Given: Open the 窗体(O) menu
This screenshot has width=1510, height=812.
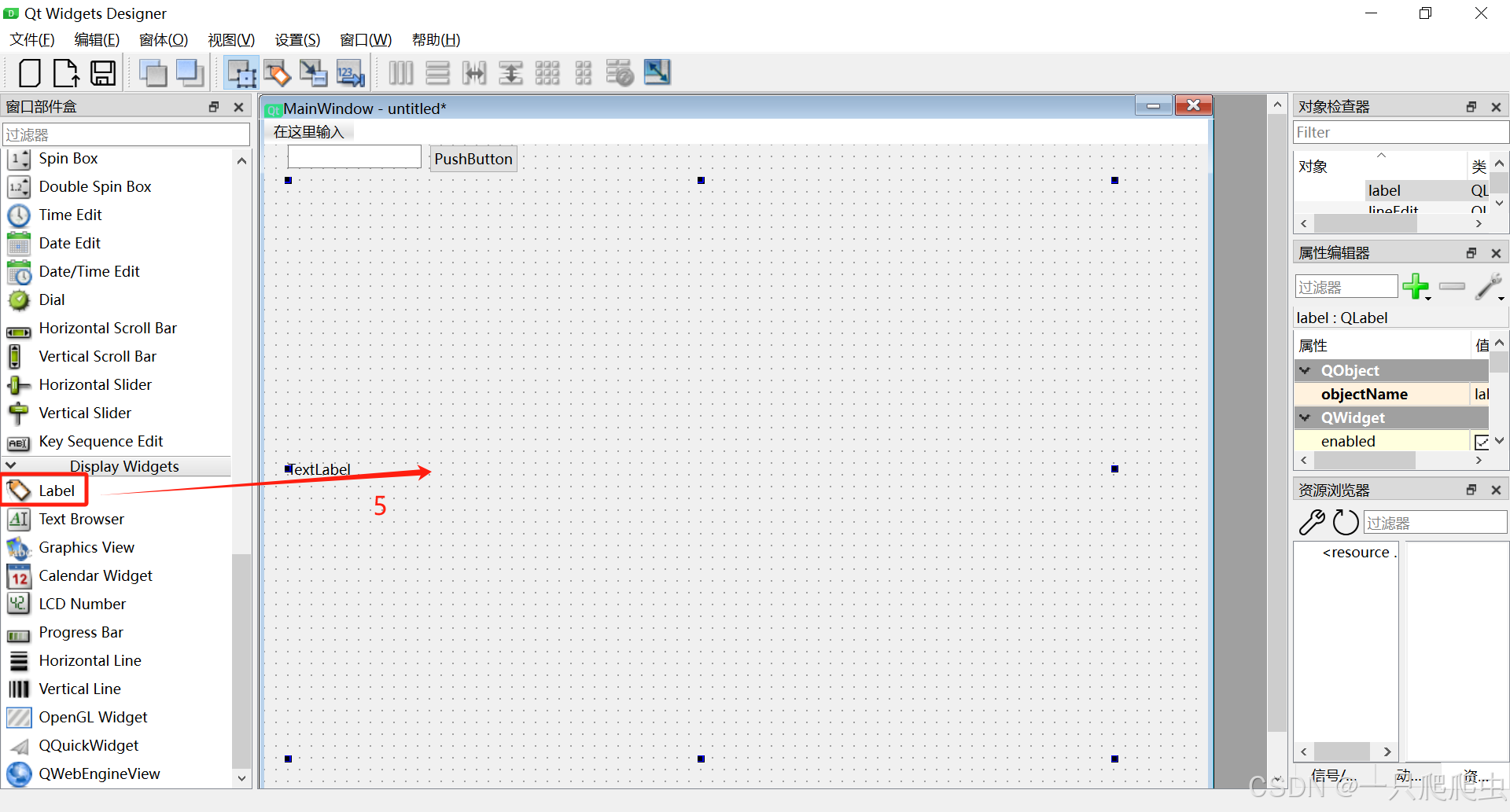Looking at the screenshot, I should pyautogui.click(x=164, y=40).
